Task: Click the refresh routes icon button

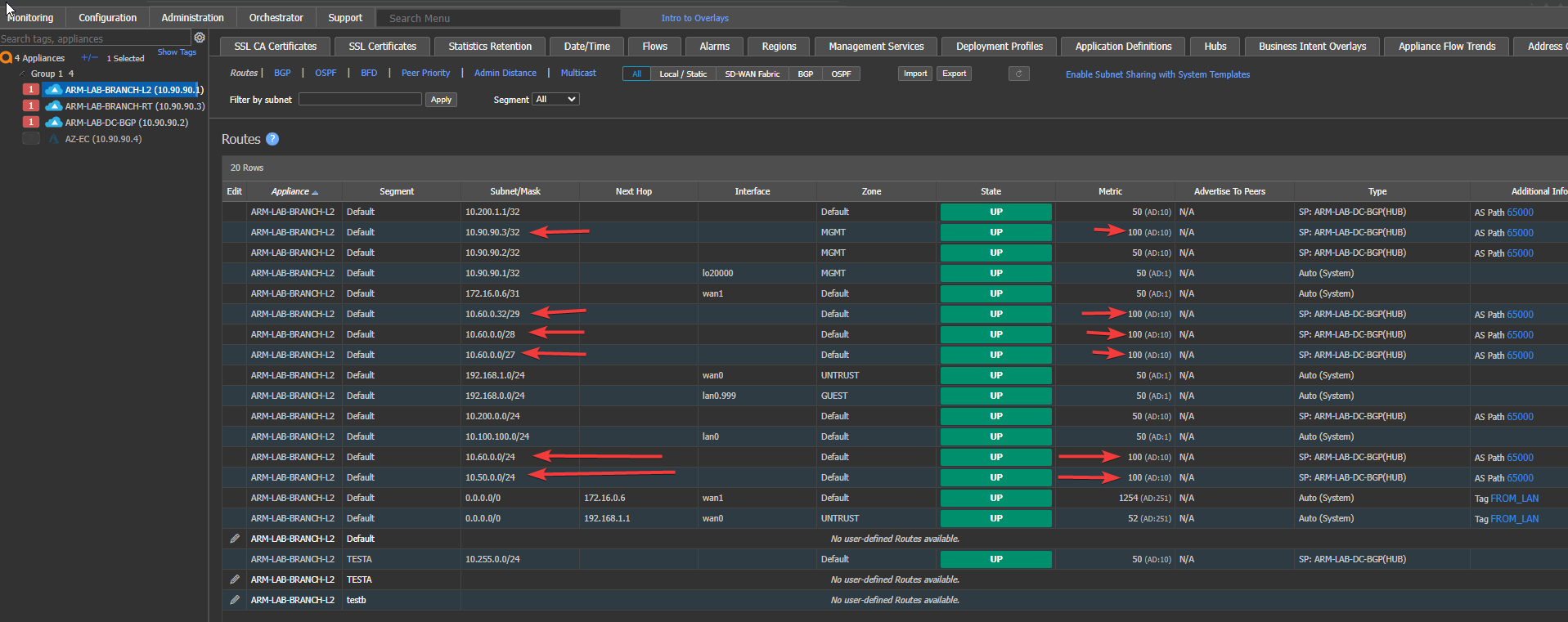Action: click(1018, 74)
